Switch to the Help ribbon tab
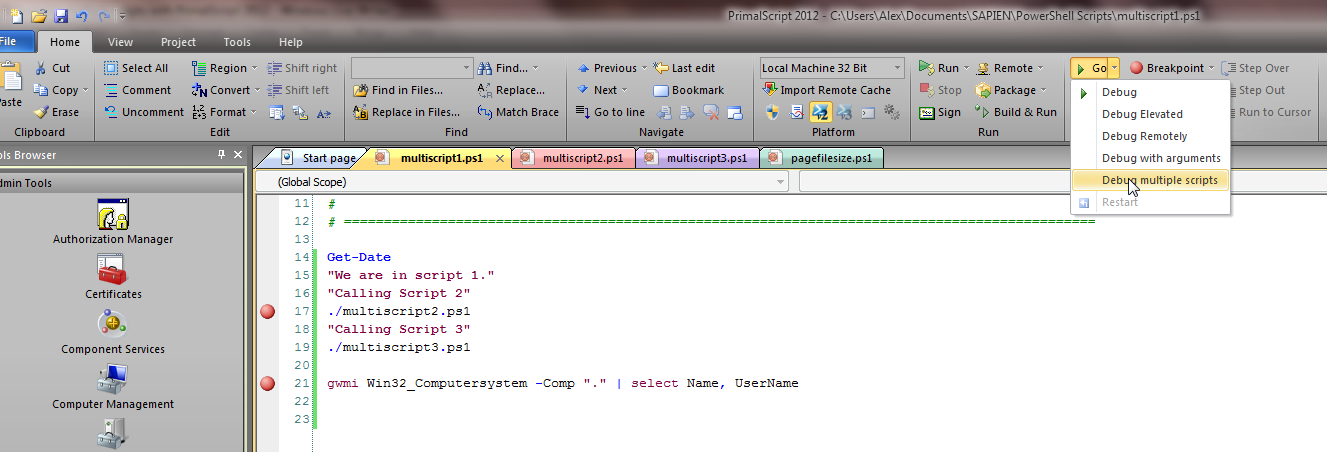The width and height of the screenshot is (1327, 452). coord(291,42)
